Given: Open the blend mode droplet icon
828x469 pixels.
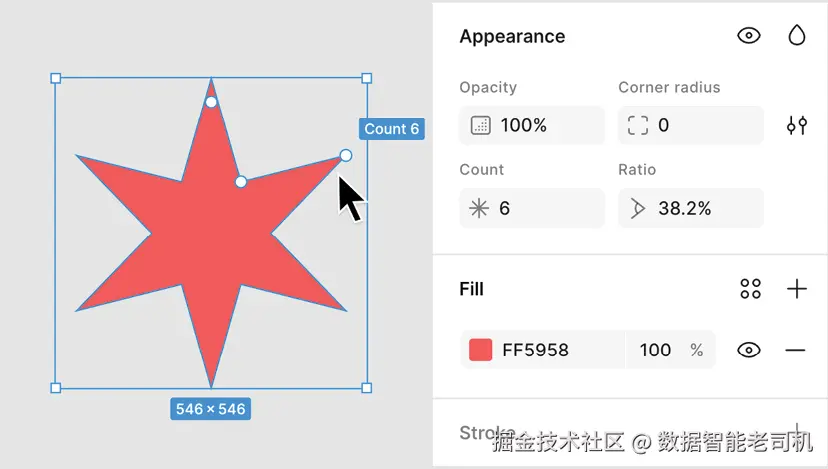Looking at the screenshot, I should pyautogui.click(x=796, y=36).
